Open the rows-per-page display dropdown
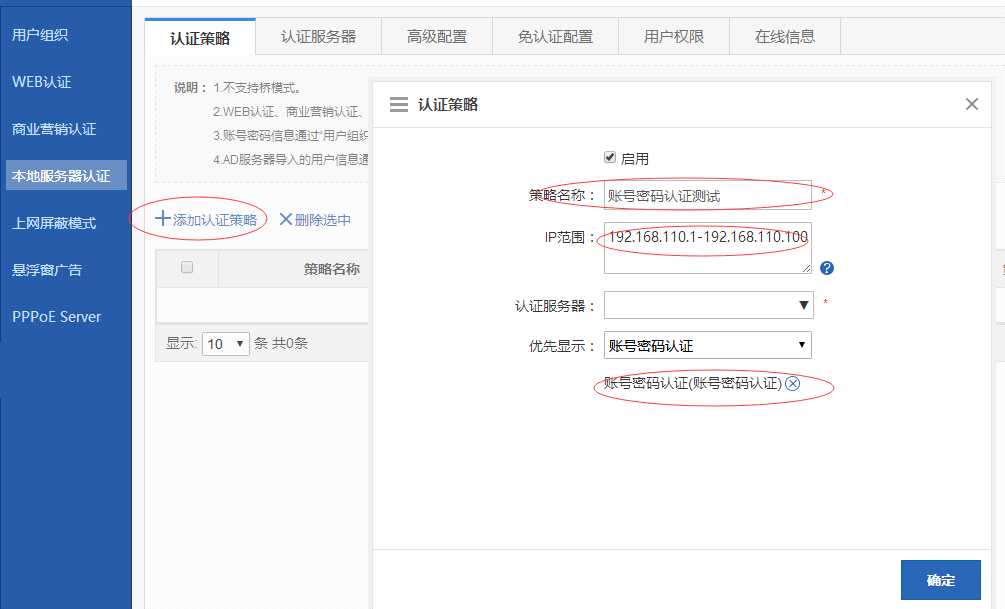1005x609 pixels. [x=225, y=344]
